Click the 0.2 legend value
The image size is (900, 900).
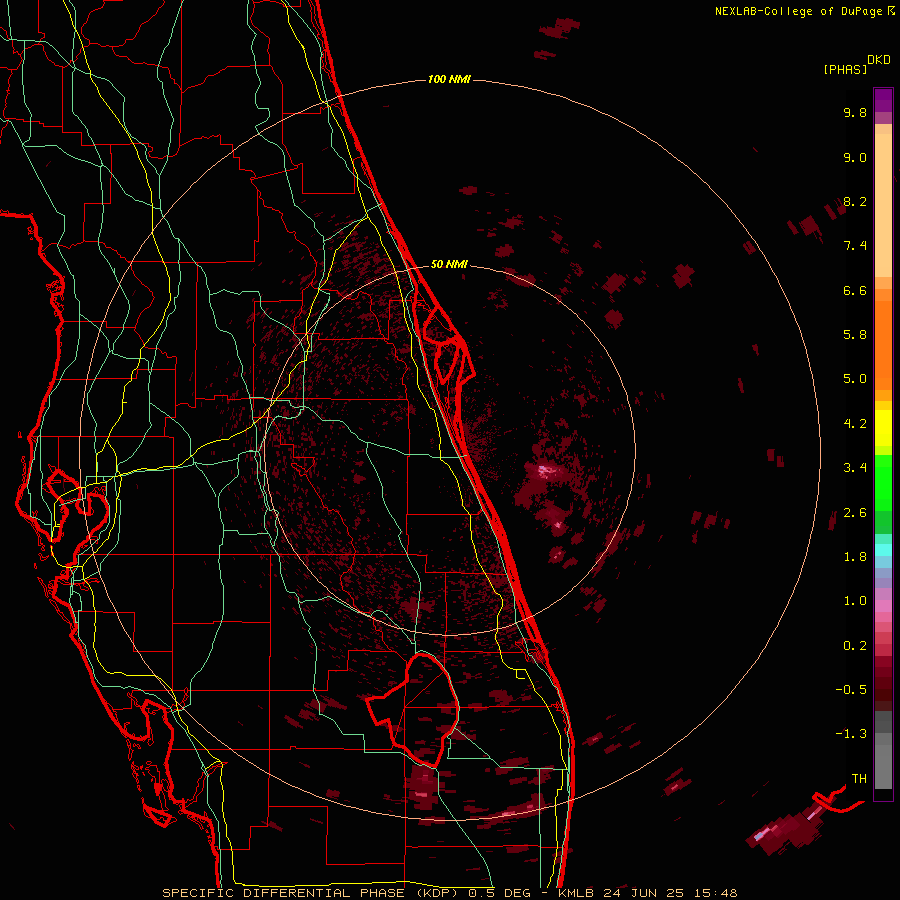[x=855, y=646]
